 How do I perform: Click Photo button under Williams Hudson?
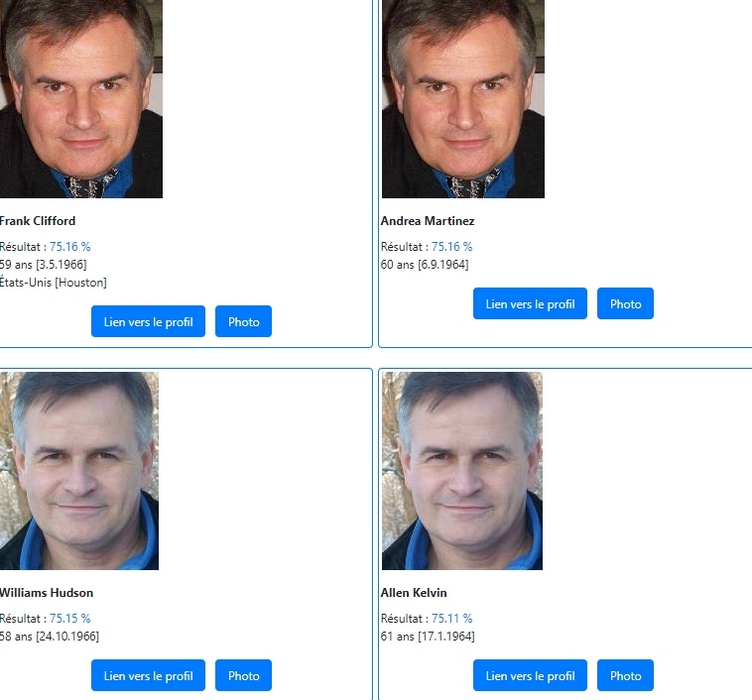[x=244, y=675]
